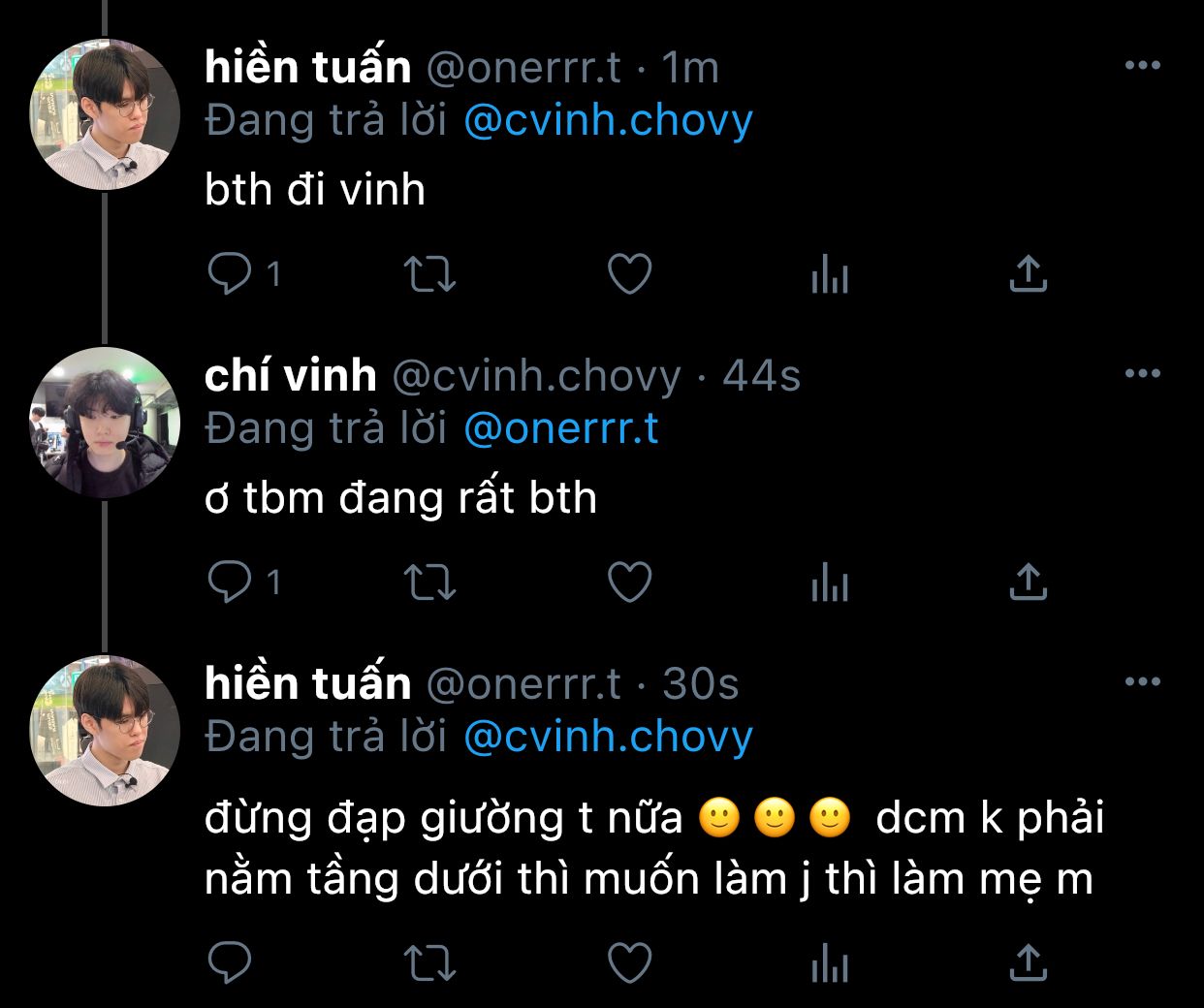View analytics for "bth đi vinh" tweet
Viewport: 1204px width, 1008px height.
point(829,274)
